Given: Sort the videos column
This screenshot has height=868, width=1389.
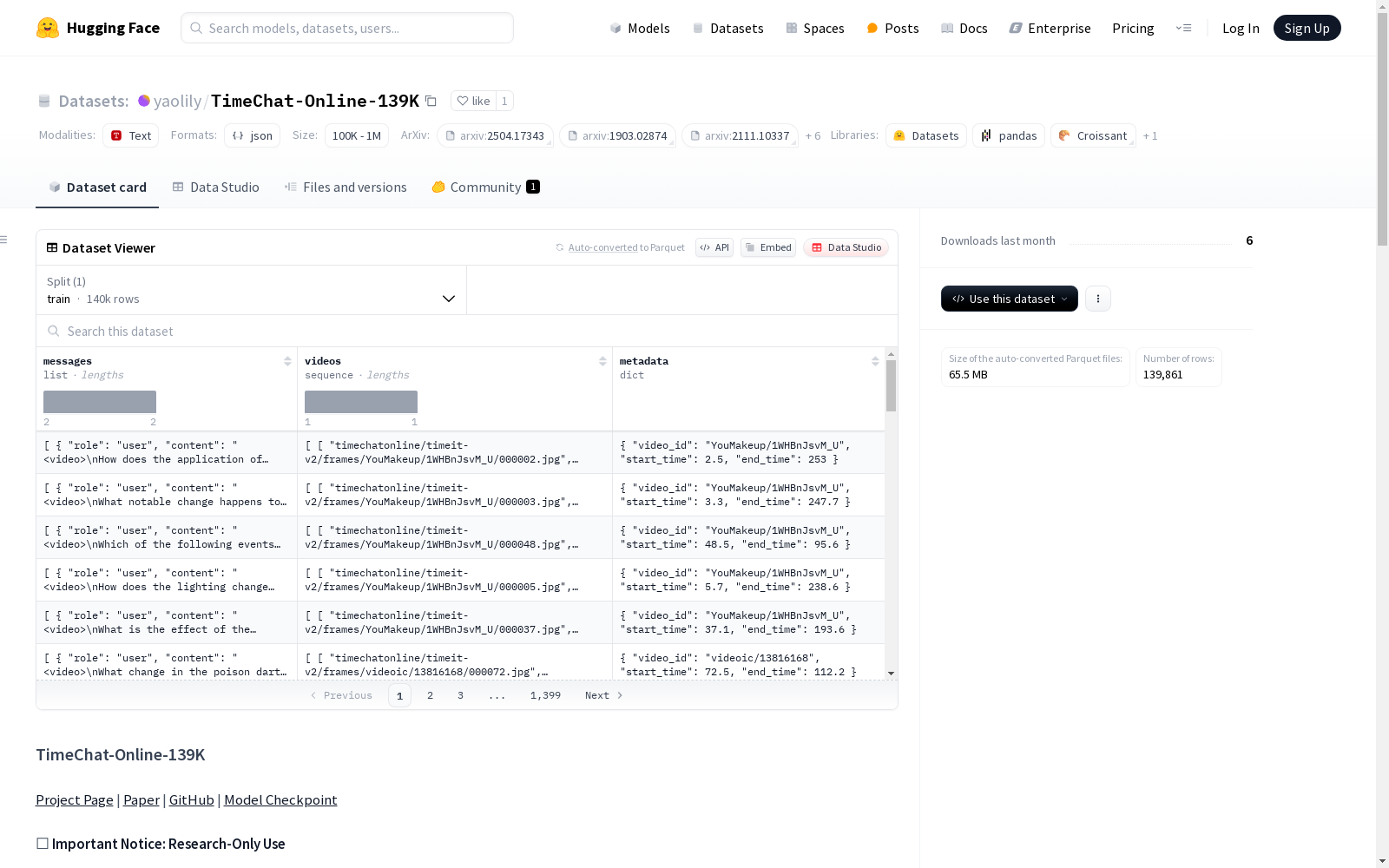Looking at the screenshot, I should tap(602, 361).
